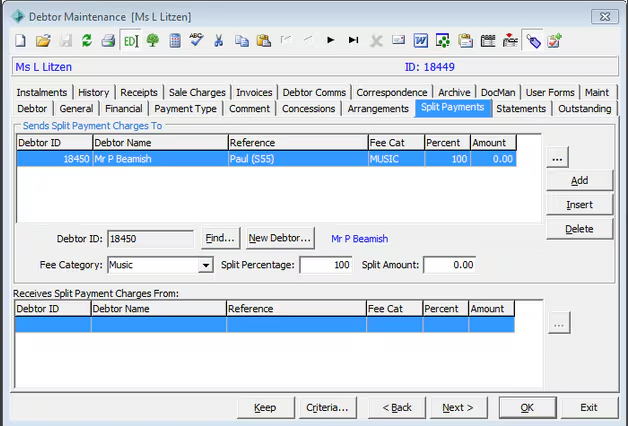Expand the Fee Category dropdown
Image resolution: width=628 pixels, height=426 pixels.
point(206,266)
